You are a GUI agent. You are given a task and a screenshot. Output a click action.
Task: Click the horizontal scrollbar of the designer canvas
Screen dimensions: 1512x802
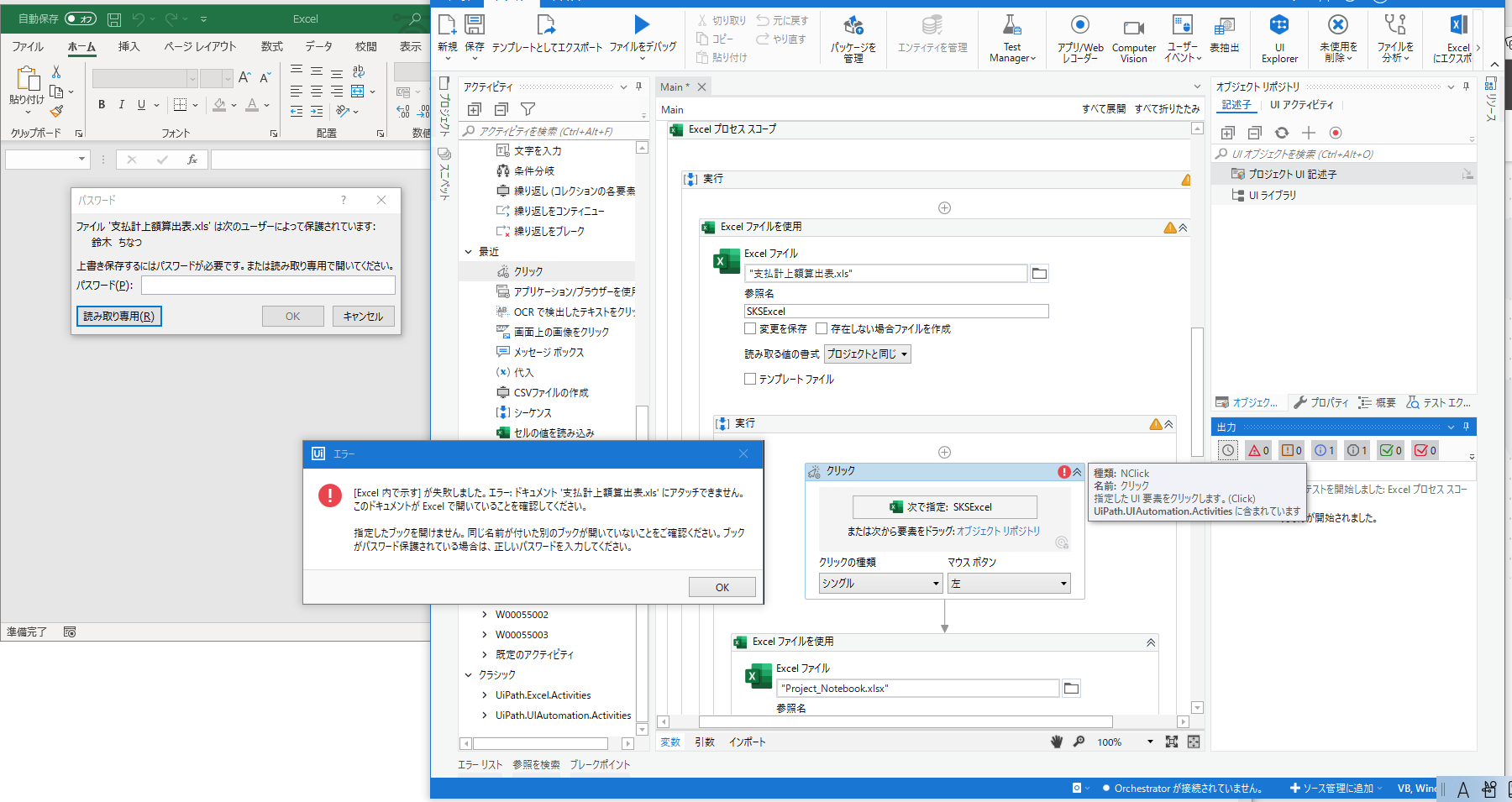(x=906, y=721)
